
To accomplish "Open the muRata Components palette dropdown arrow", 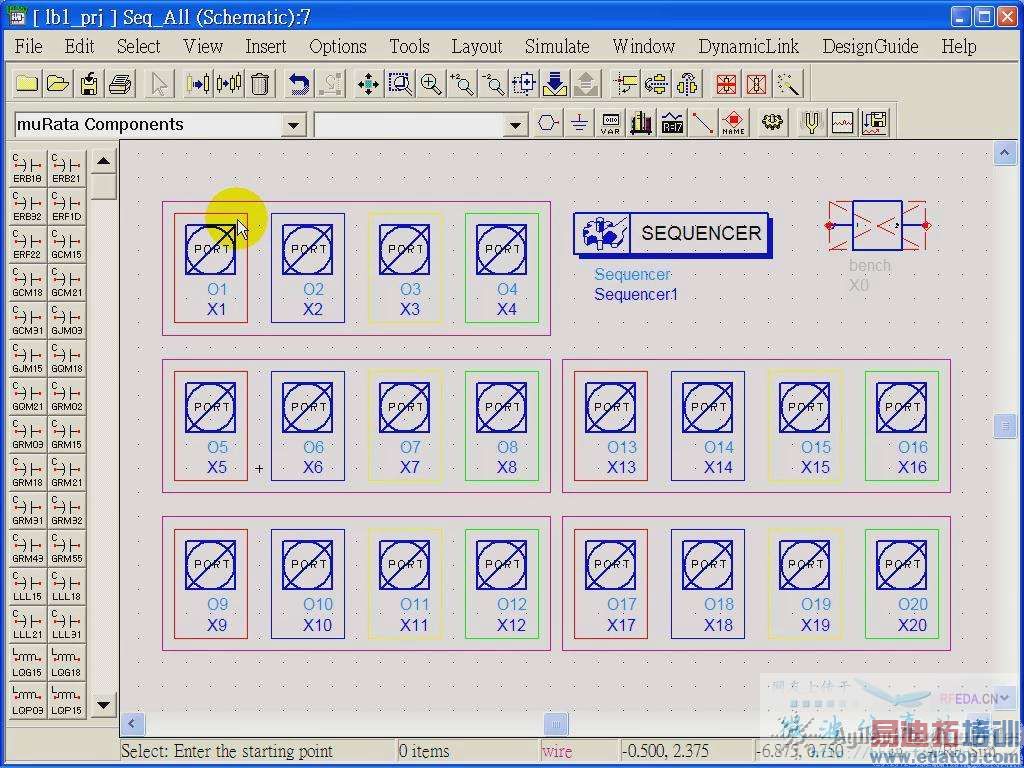I will (x=294, y=124).
